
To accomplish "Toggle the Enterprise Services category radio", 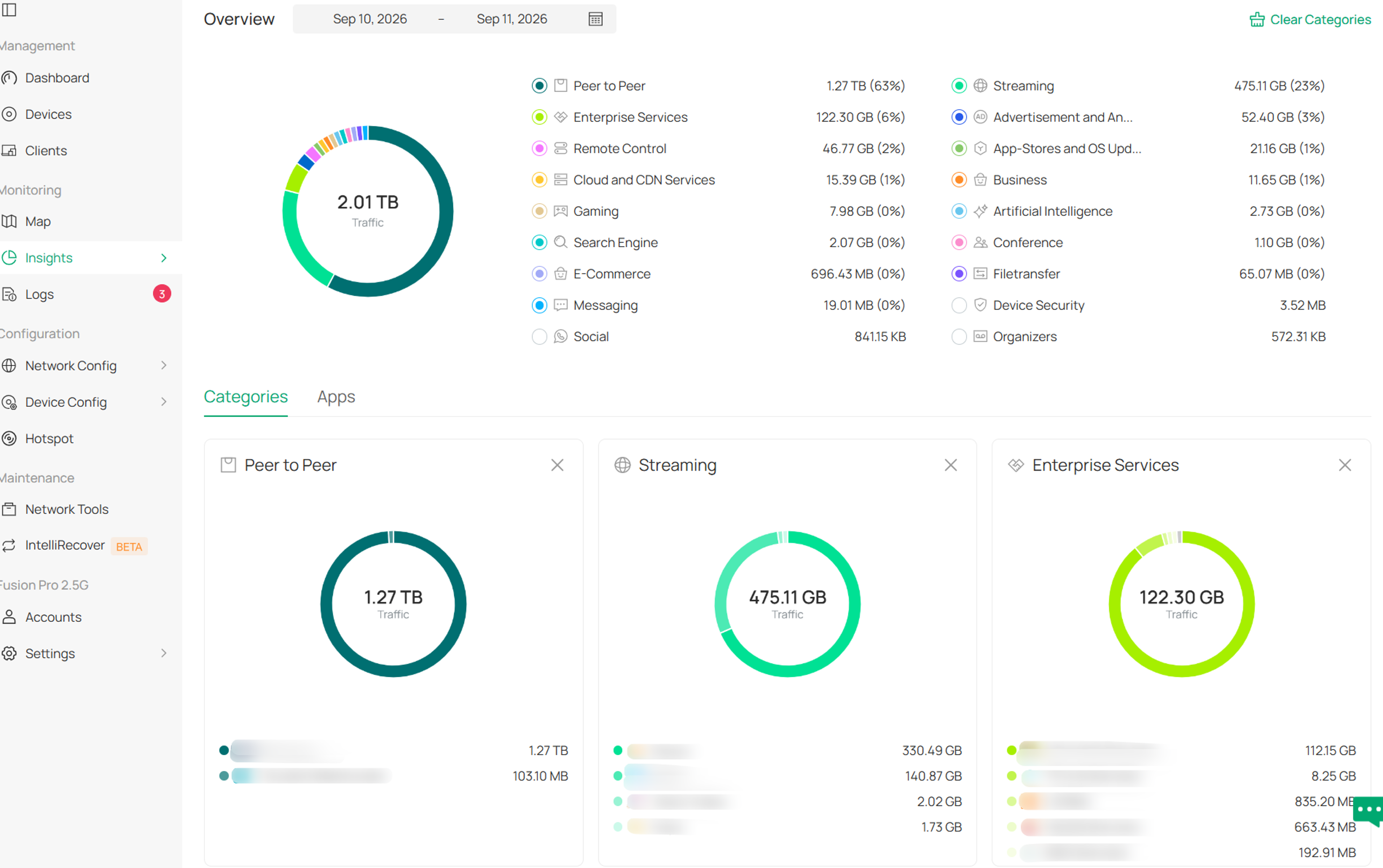I will coord(539,117).
